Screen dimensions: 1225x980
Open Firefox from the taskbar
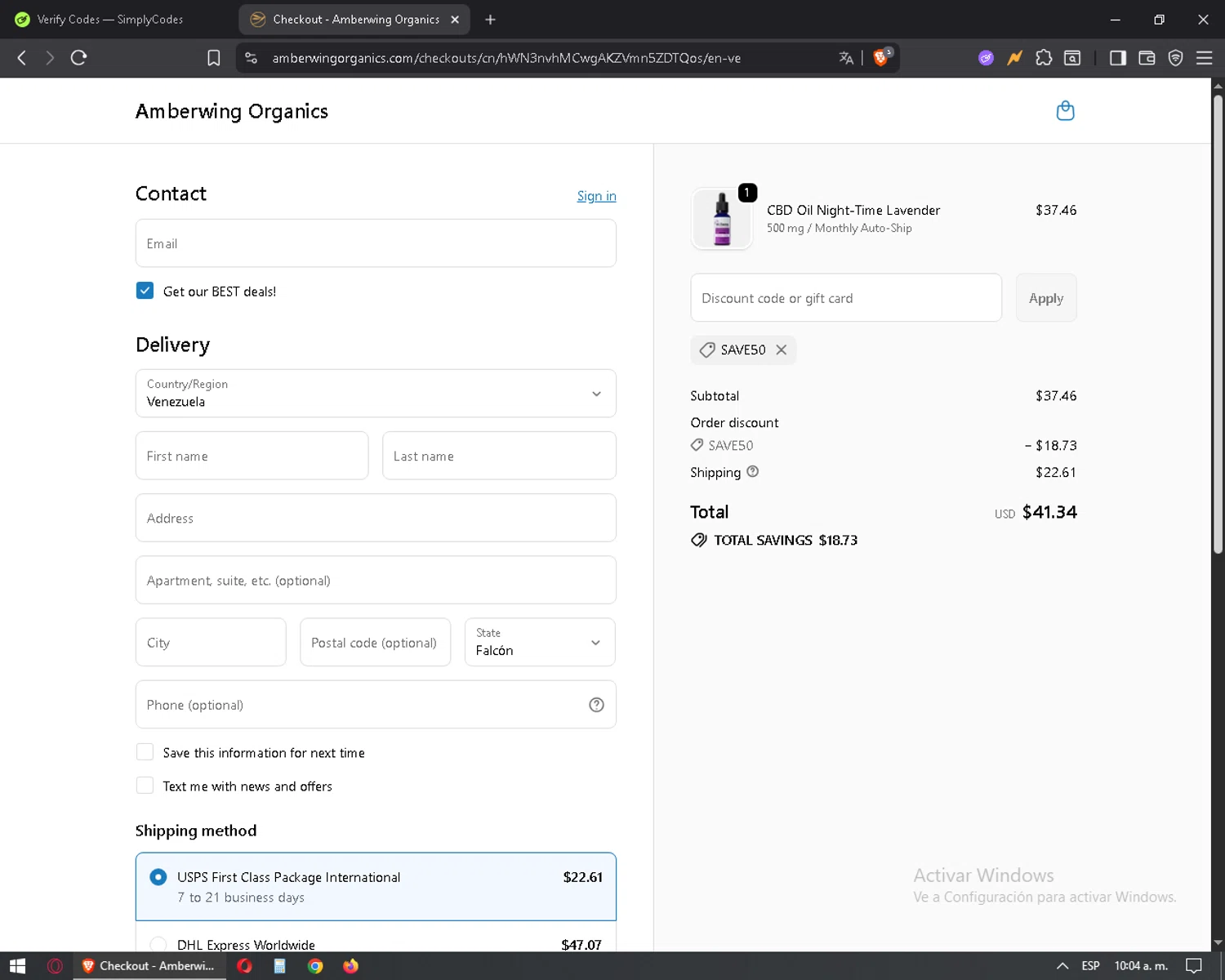(x=350, y=966)
